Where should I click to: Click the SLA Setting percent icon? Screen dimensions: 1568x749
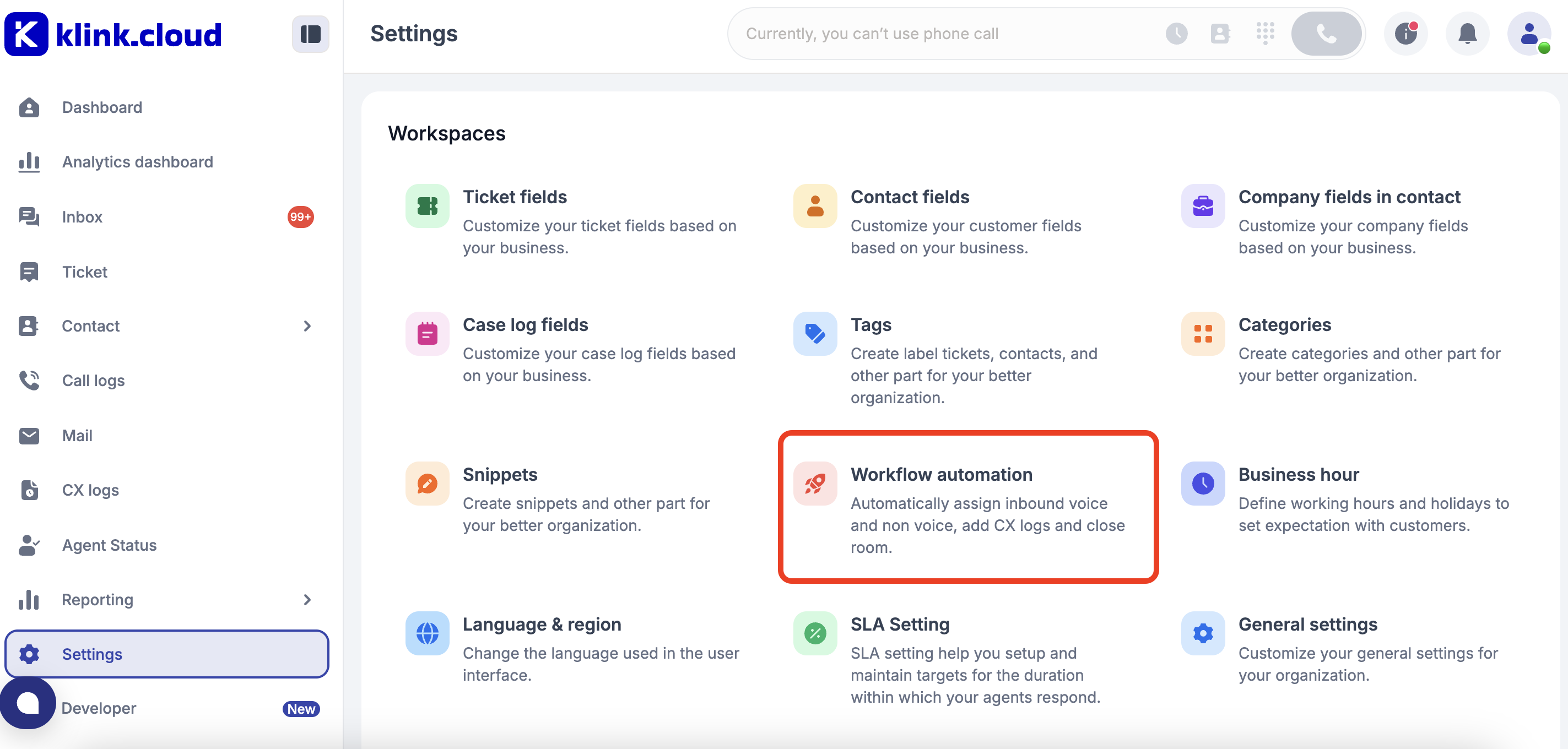pos(814,633)
